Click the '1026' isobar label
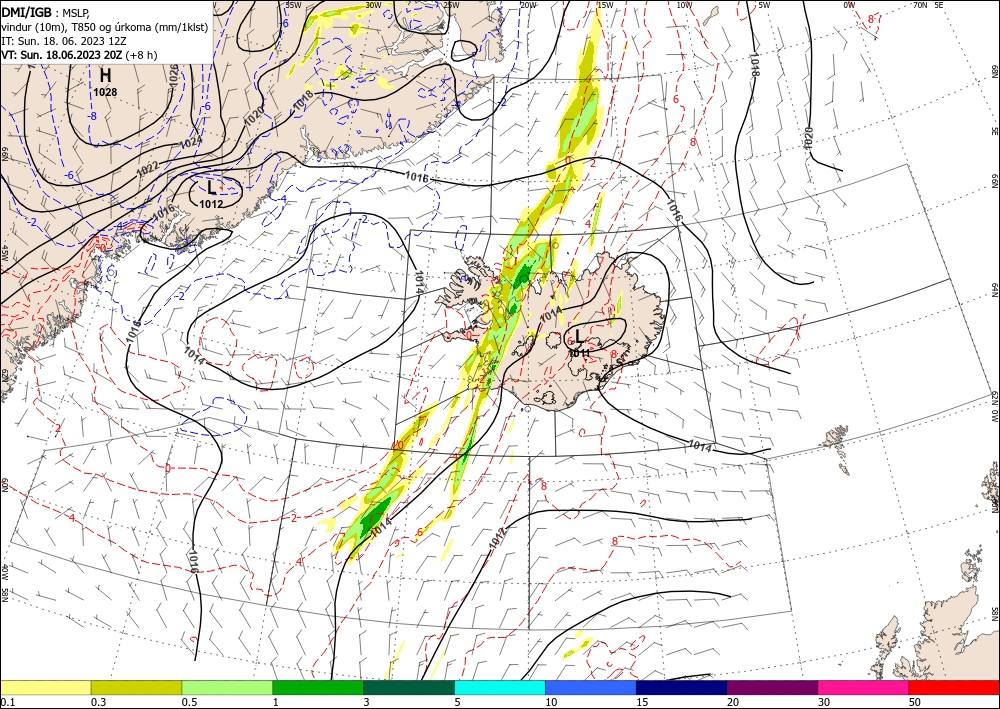1000x709 pixels. click(173, 75)
